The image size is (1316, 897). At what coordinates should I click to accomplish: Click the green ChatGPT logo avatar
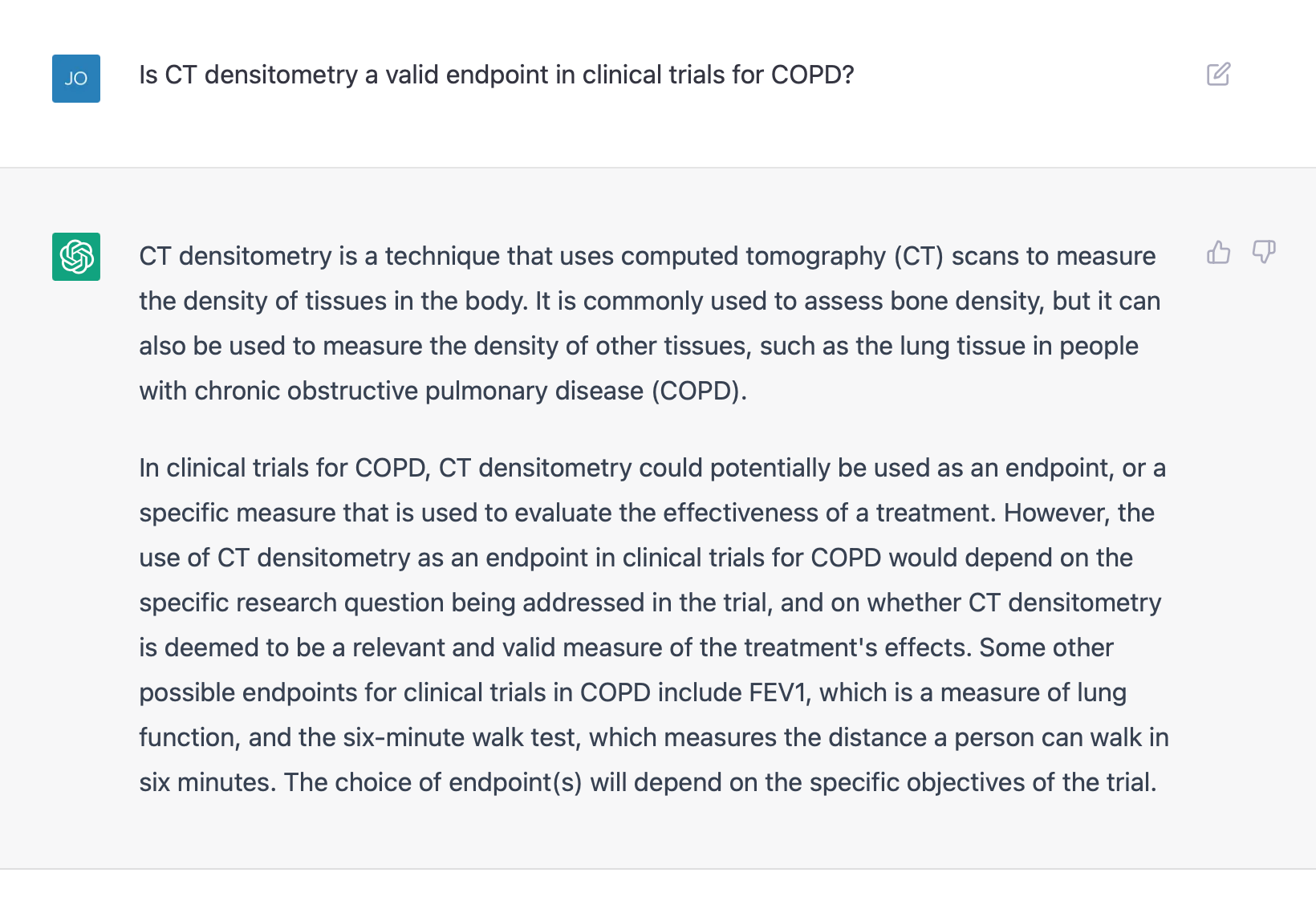tap(76, 257)
